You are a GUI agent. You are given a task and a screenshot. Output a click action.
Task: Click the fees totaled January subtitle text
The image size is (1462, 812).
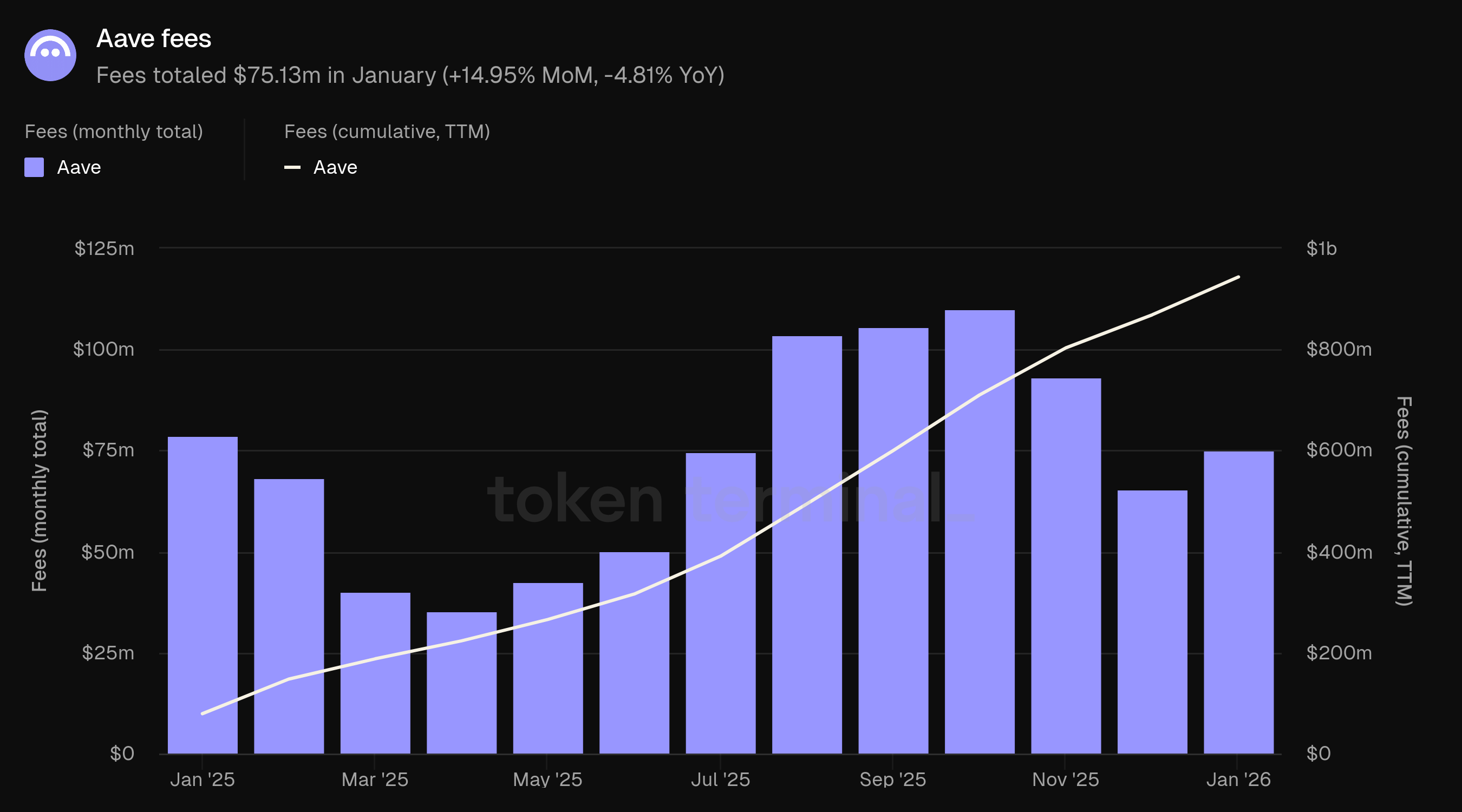point(410,75)
